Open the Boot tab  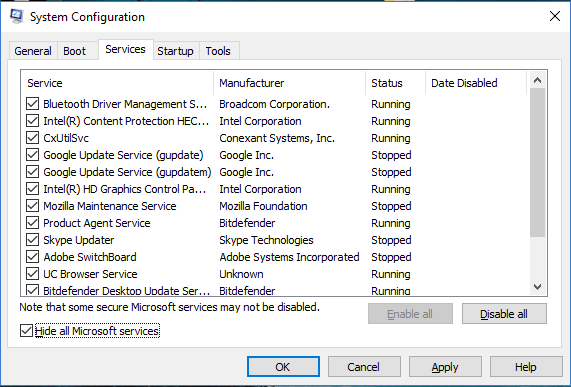pos(75,51)
